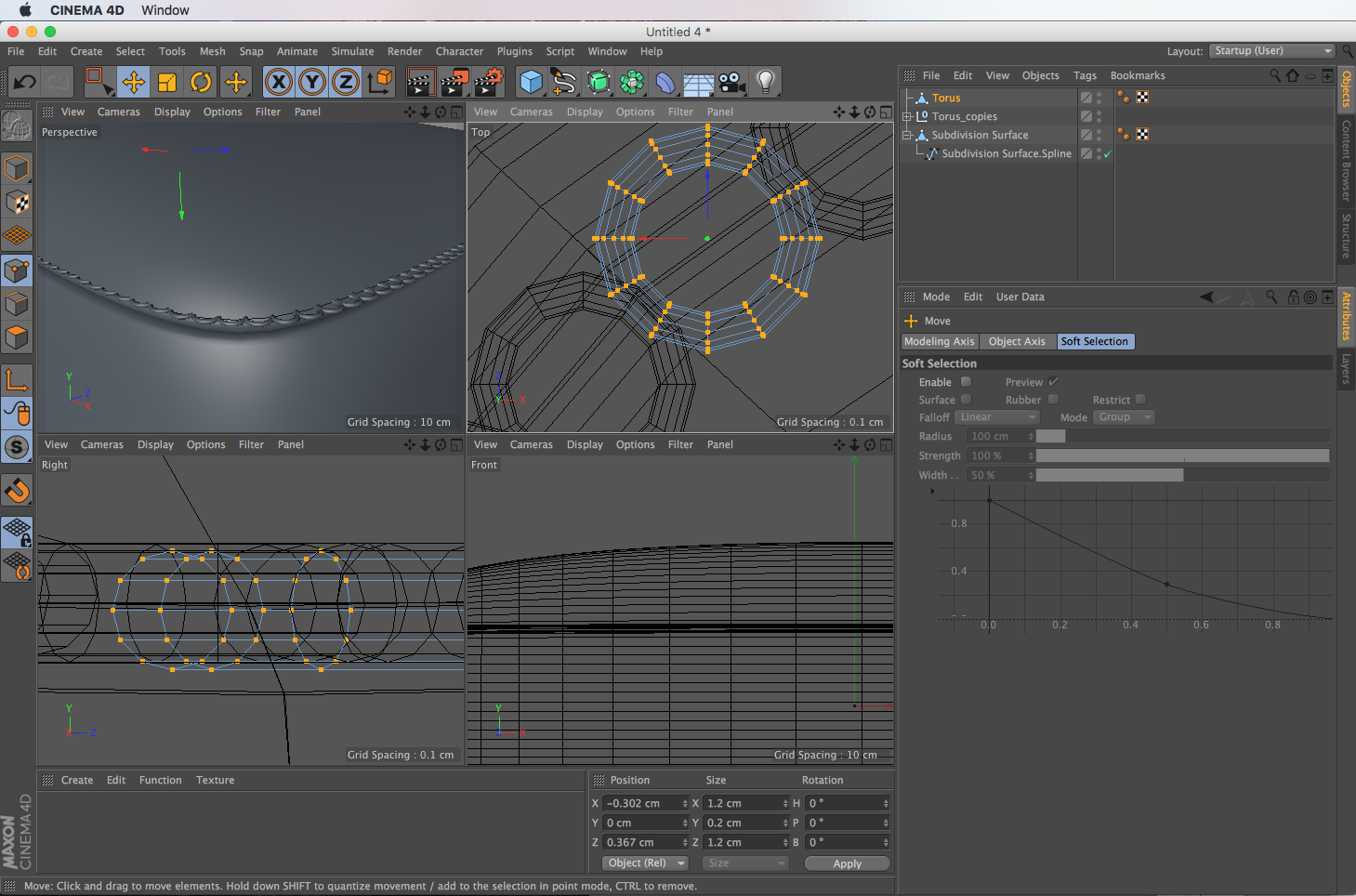Select the Rotate tool
Viewport: 1356px width, 896px height.
pos(201,83)
